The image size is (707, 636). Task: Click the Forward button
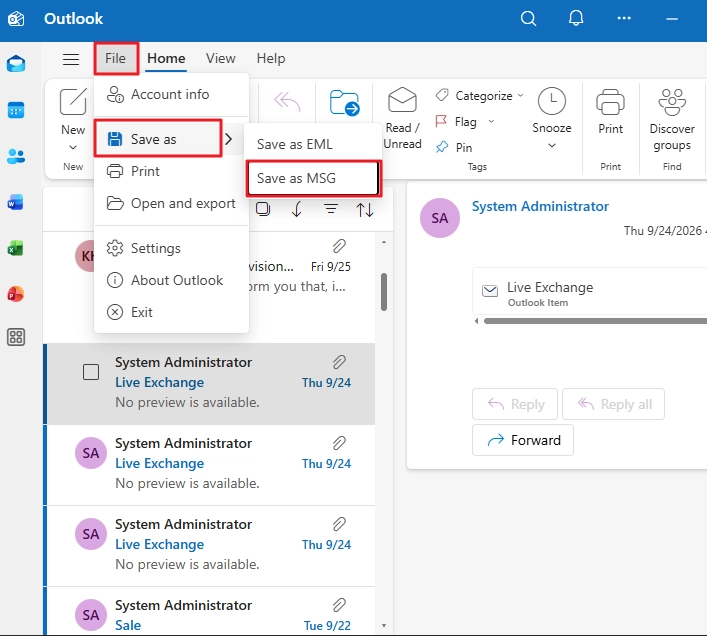pyautogui.click(x=523, y=440)
